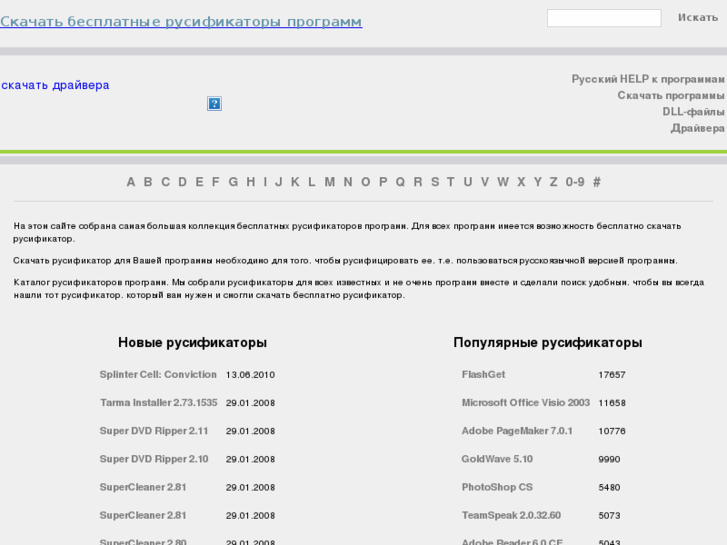Image resolution: width=727 pixels, height=545 pixels.
Task: Choose letter J in alphabet index
Action: click(x=279, y=182)
